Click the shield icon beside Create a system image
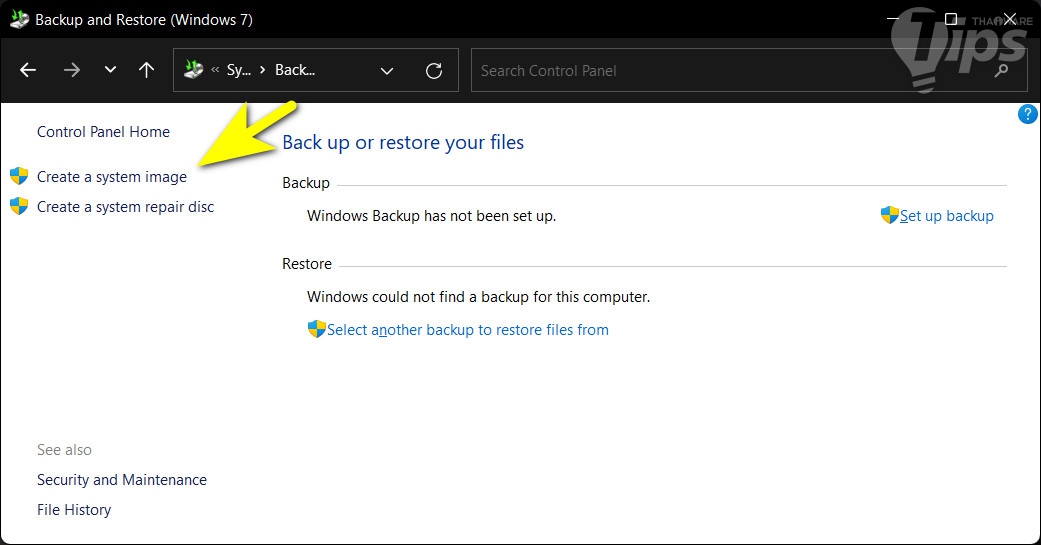 point(19,176)
